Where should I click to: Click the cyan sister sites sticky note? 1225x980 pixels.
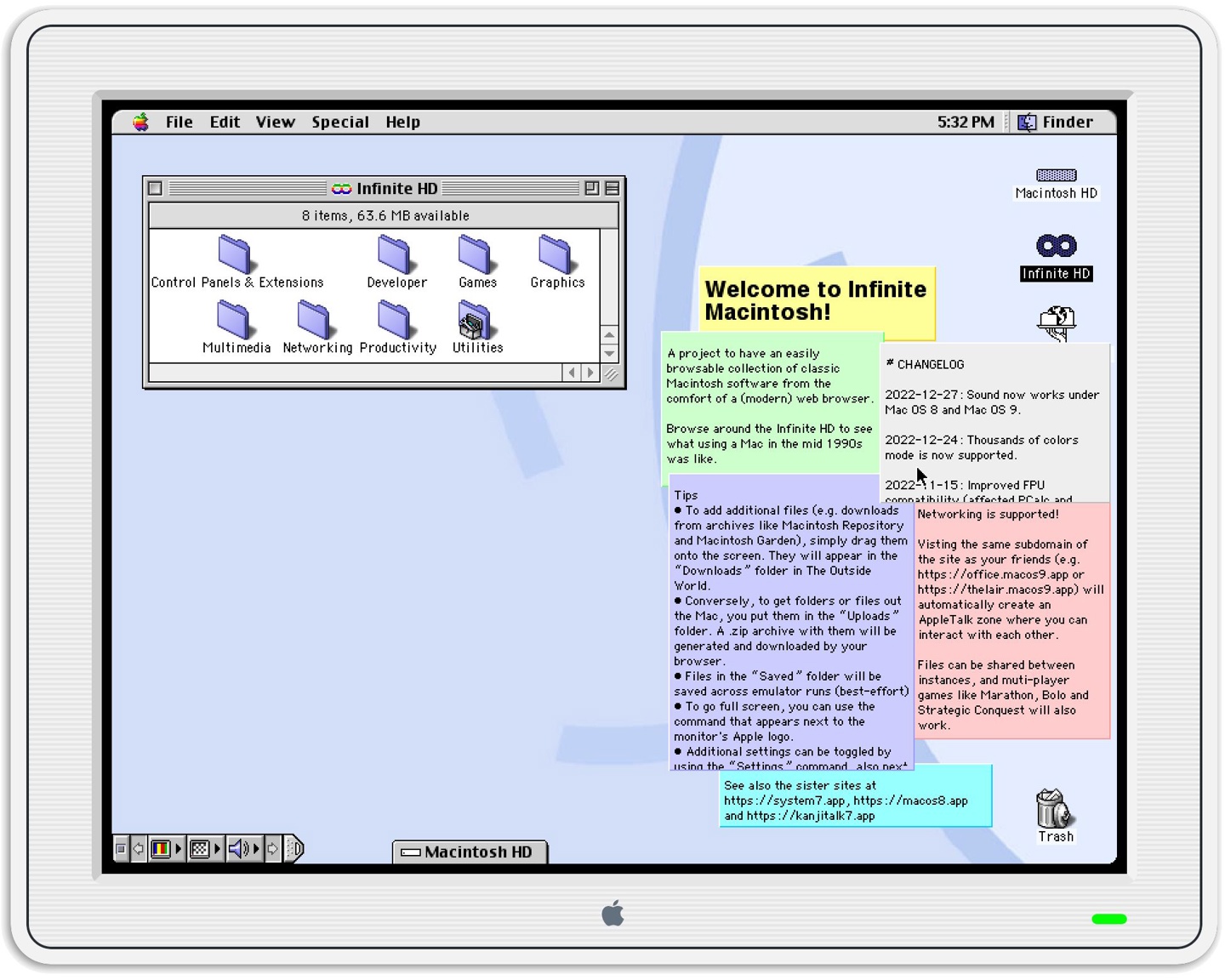(x=856, y=800)
